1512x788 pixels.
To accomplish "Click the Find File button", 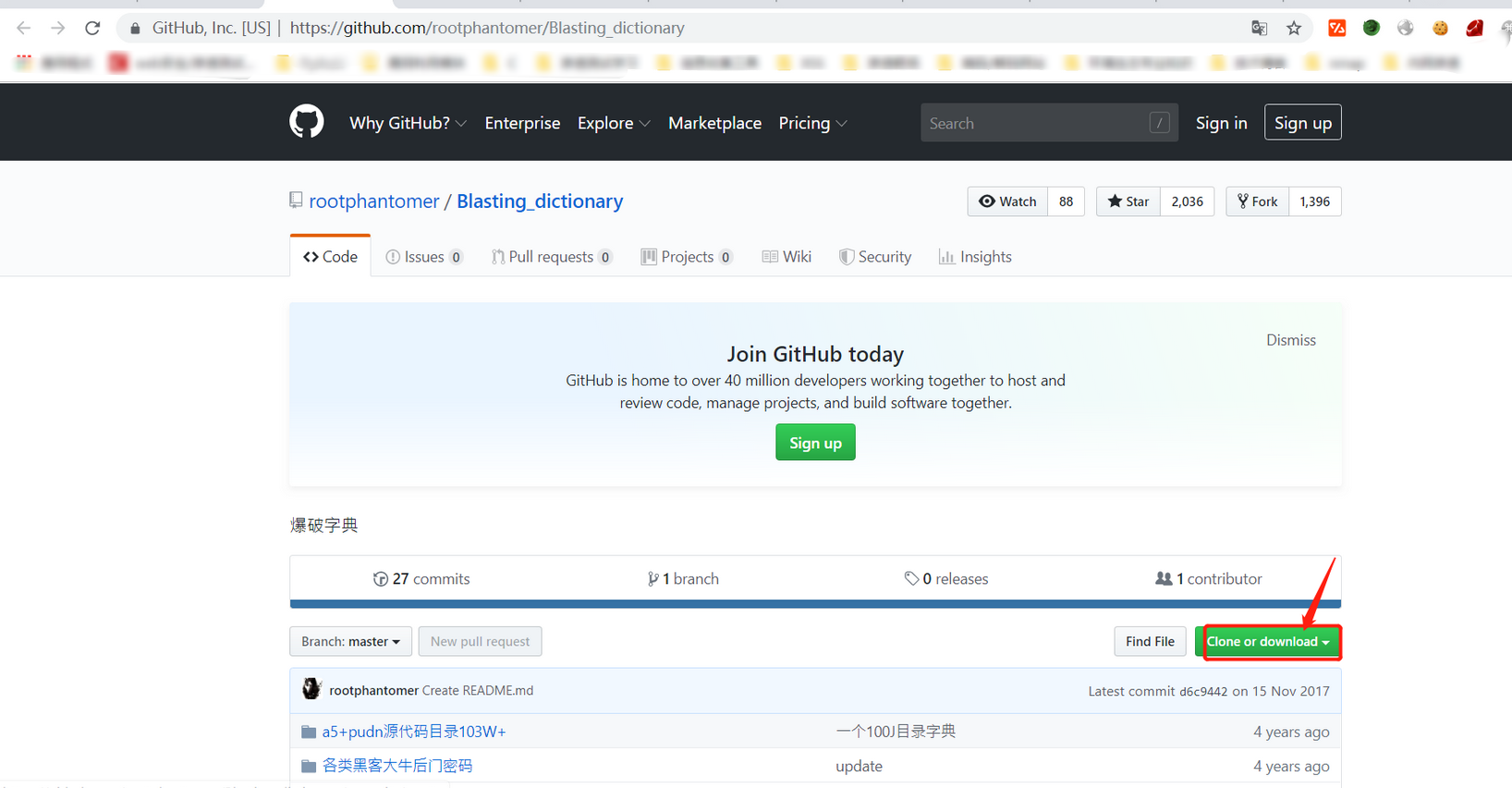I will (1150, 641).
